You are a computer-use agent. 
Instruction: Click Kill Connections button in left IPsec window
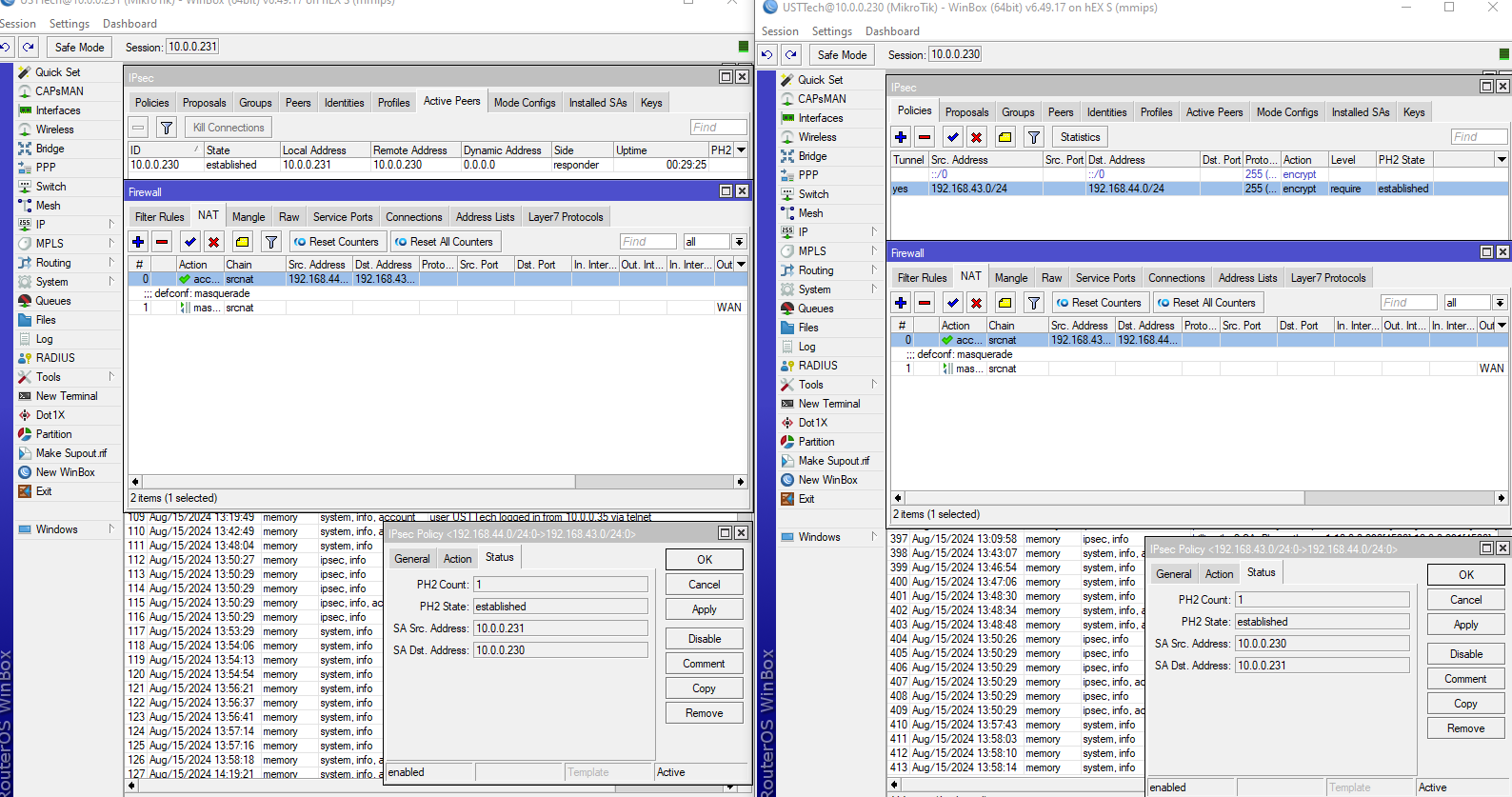pyautogui.click(x=229, y=128)
